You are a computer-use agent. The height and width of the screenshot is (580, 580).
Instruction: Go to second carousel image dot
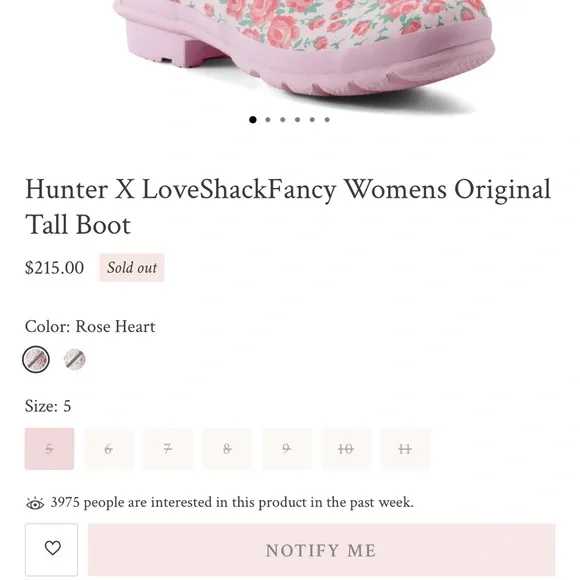[268, 119]
